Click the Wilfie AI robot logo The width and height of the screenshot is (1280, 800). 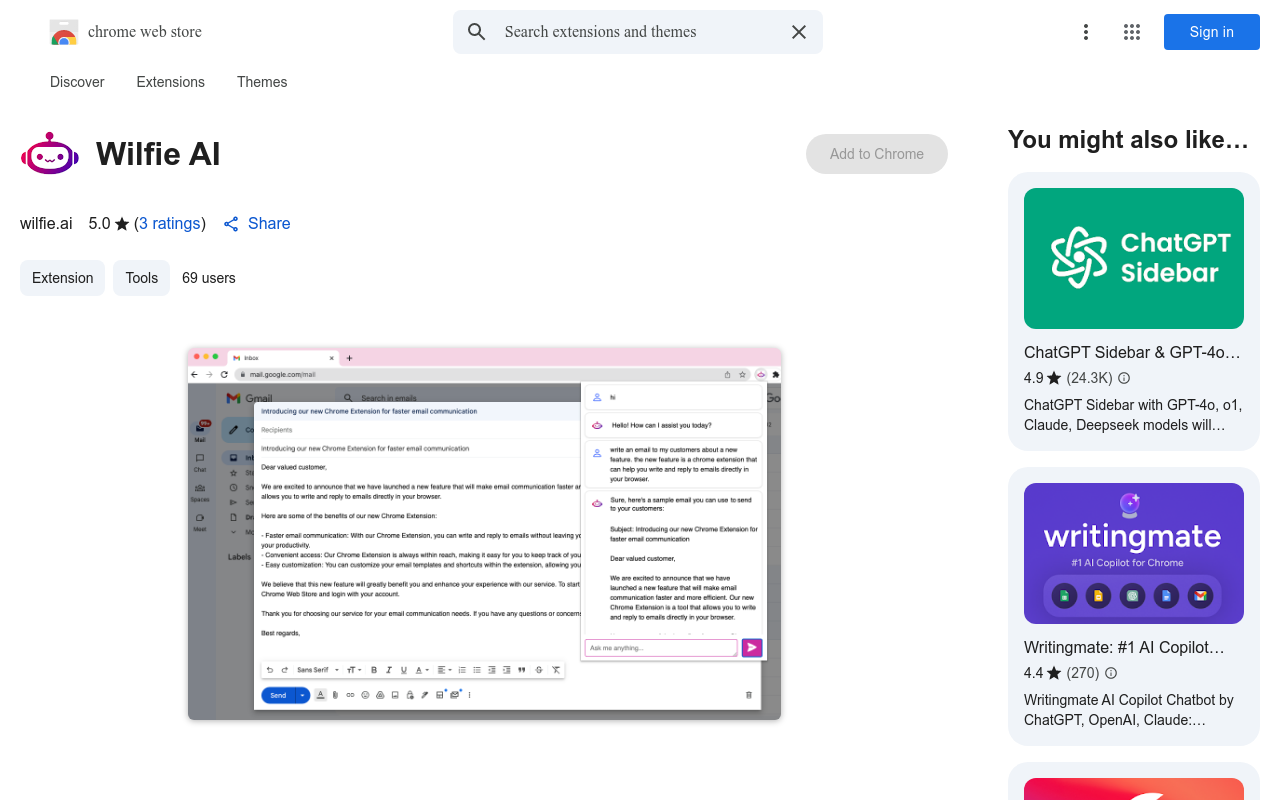[50, 154]
